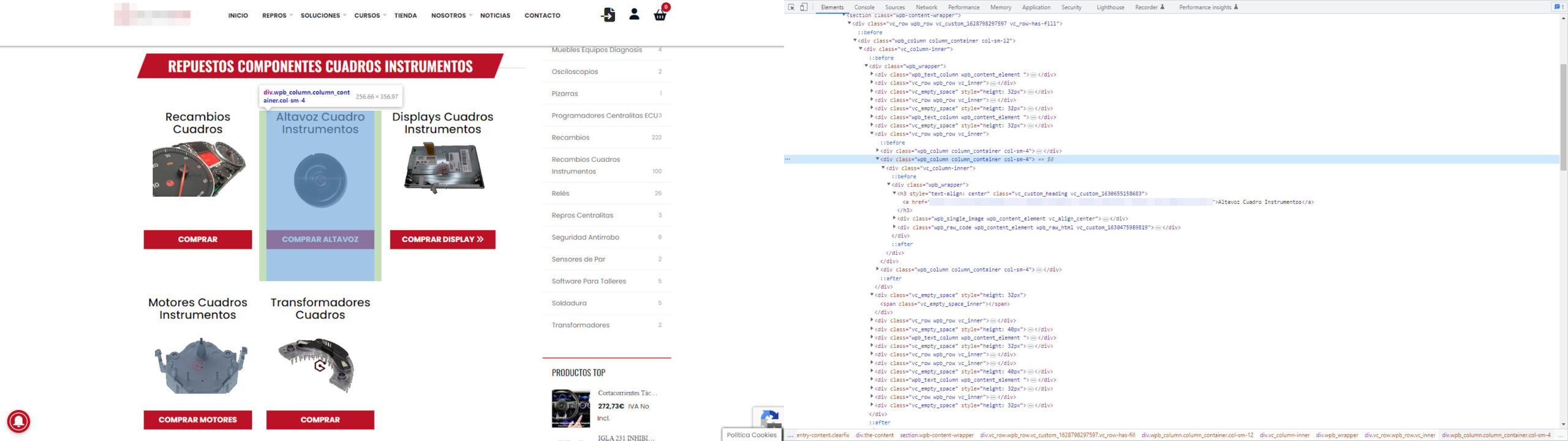This screenshot has height=441, width=1568.
Task: Toggle DevTools device toolbar icon
Action: click(804, 7)
